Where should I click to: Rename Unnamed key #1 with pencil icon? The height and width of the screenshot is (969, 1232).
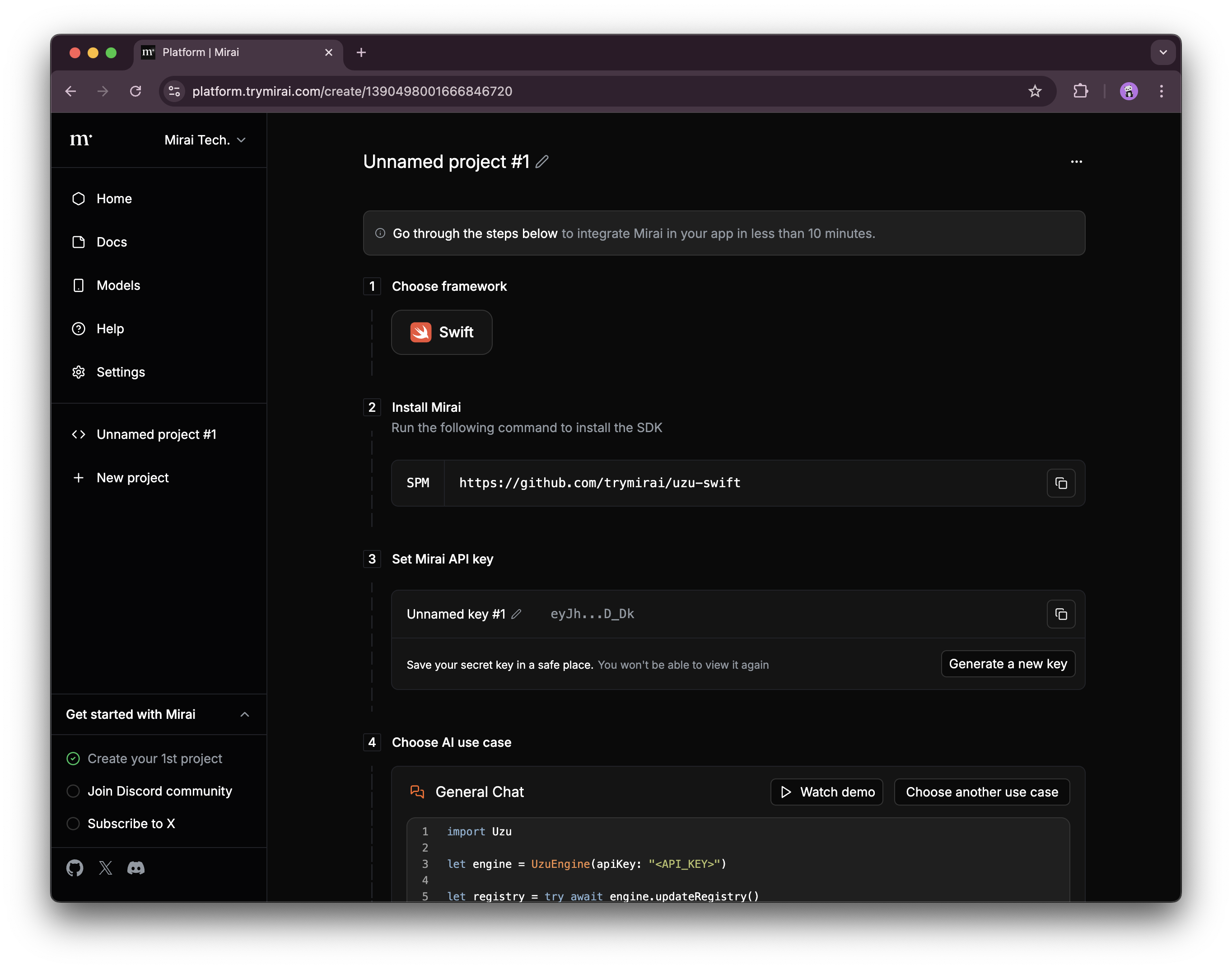point(516,614)
